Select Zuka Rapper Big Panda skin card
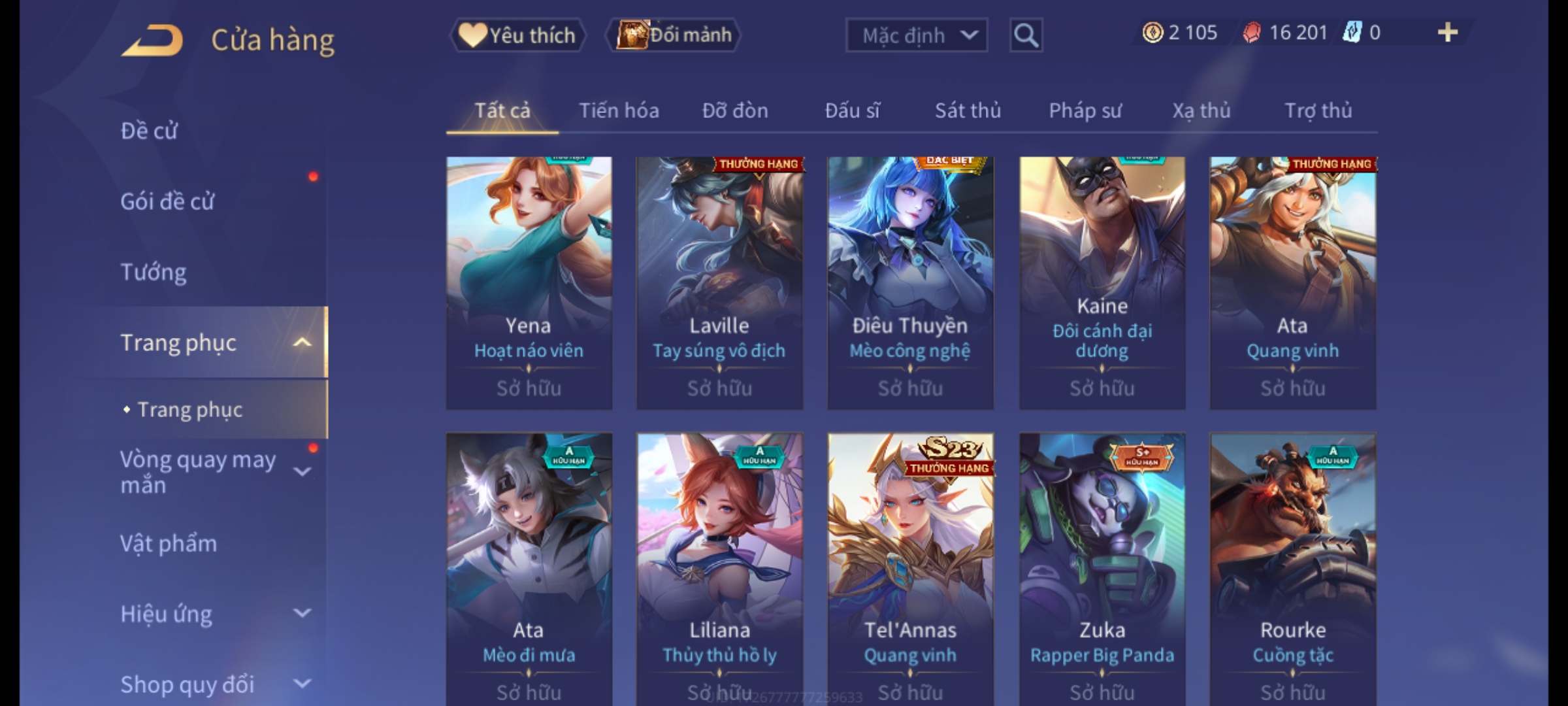Screen dimensions: 1568x706 click(x=1102, y=569)
